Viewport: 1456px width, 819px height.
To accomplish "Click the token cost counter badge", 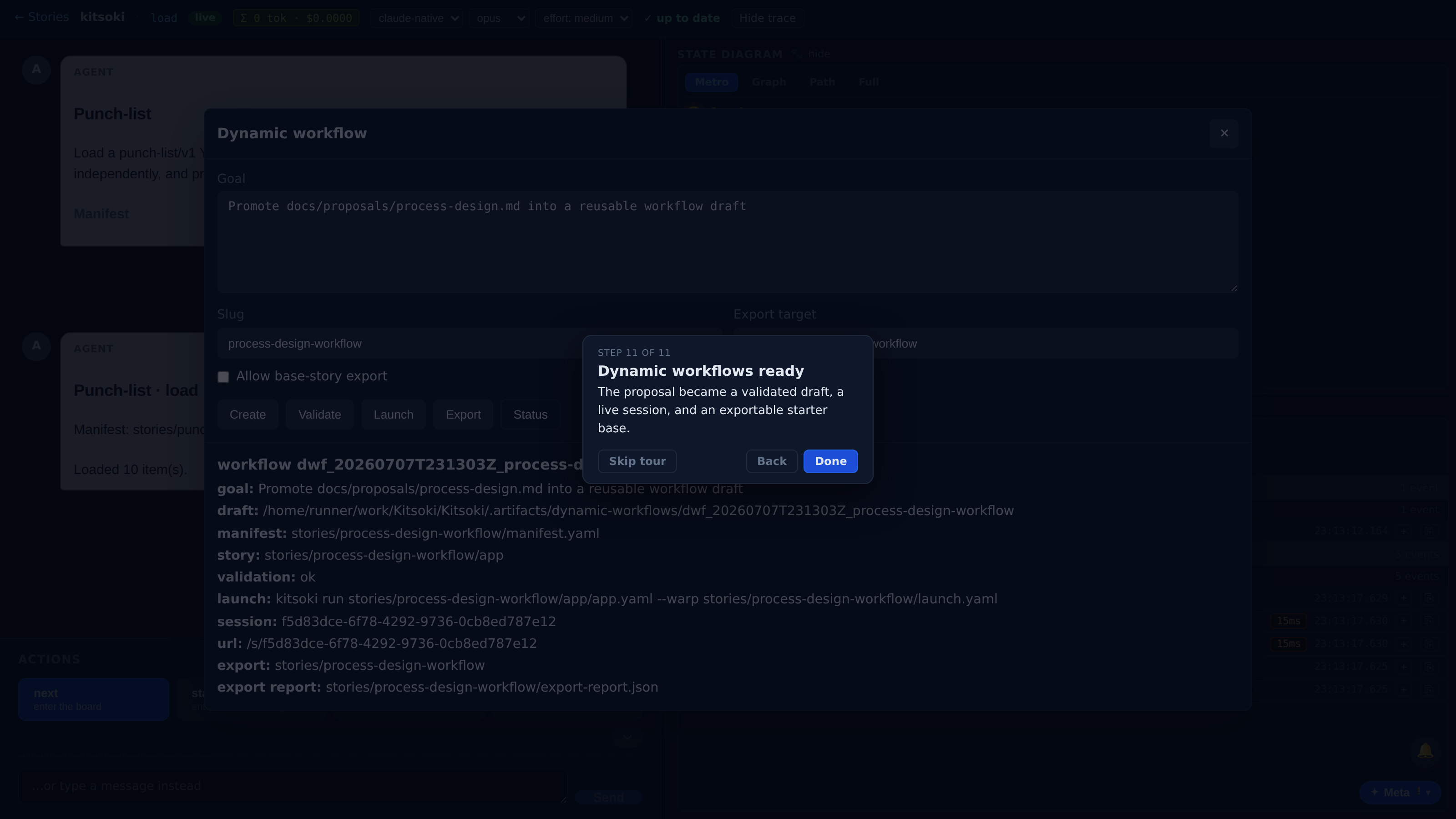I will (x=296, y=18).
